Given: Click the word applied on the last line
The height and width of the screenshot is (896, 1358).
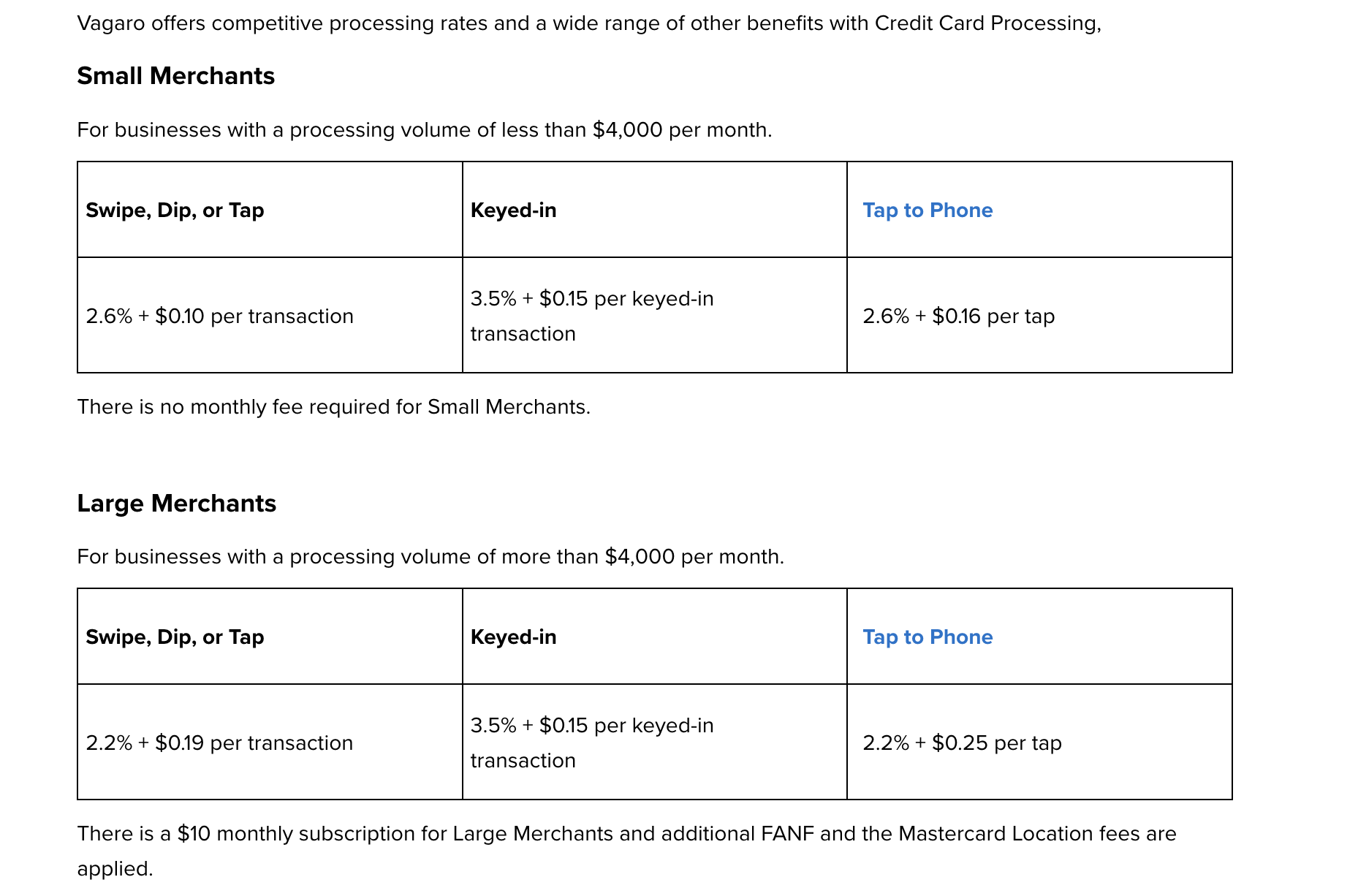Looking at the screenshot, I should 115,869.
